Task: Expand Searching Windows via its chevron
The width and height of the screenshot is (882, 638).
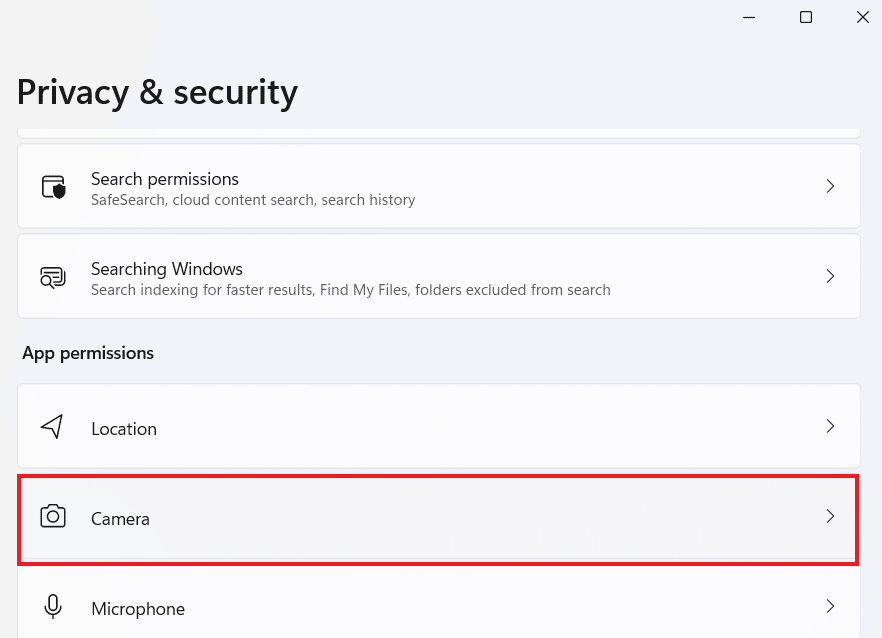Action: coord(830,276)
